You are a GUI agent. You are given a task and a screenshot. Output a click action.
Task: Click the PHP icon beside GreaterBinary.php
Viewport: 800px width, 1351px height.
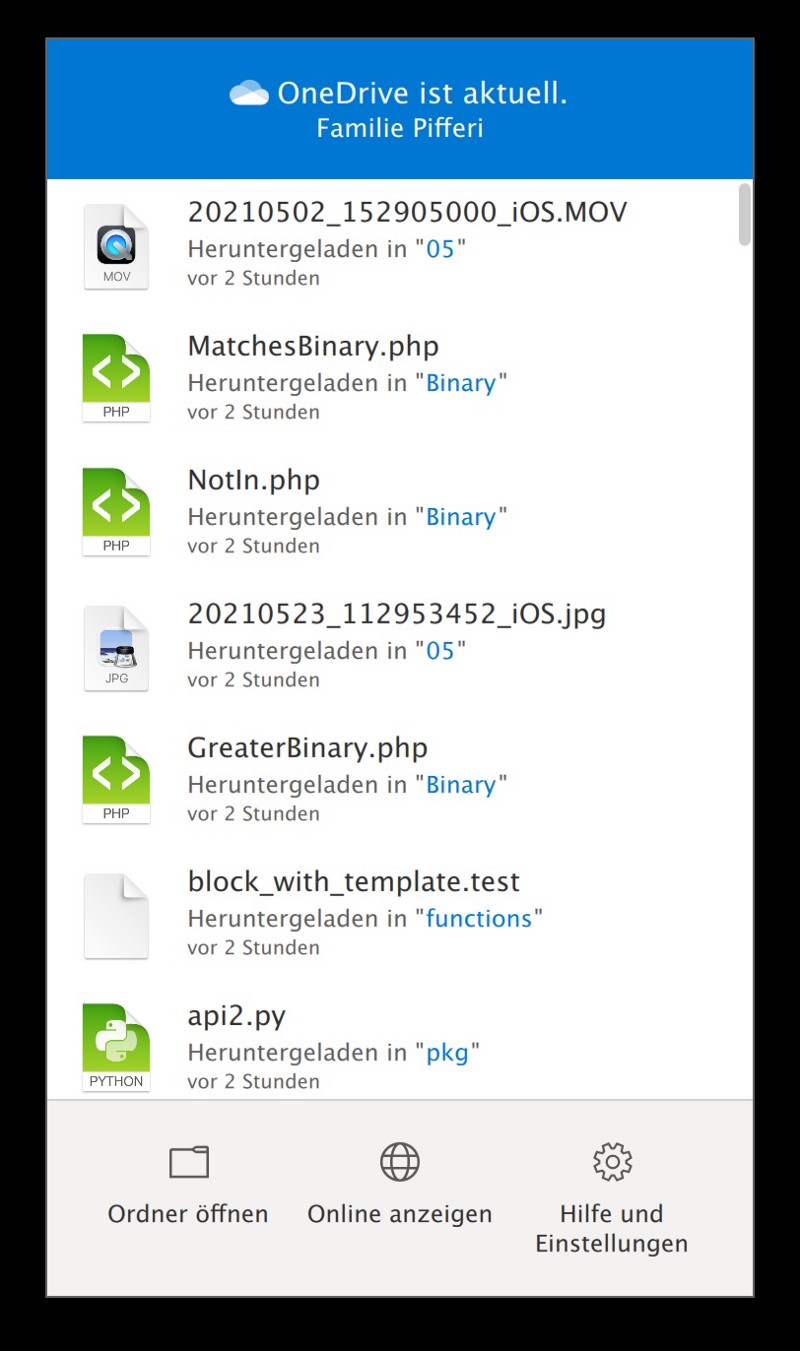[116, 780]
